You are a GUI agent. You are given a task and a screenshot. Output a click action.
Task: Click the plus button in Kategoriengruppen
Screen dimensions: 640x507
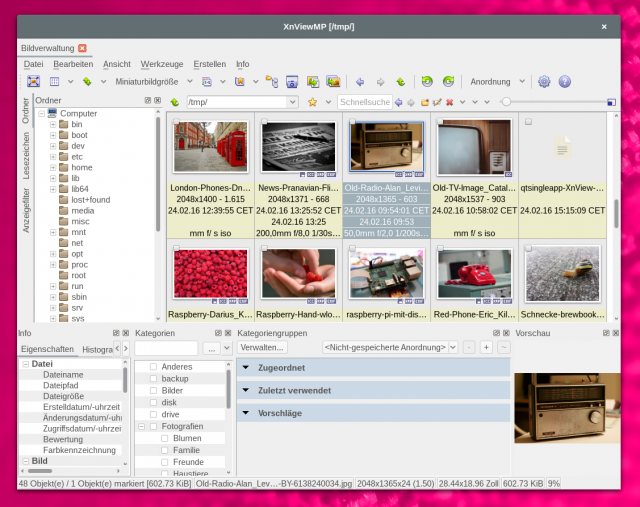[x=486, y=347]
